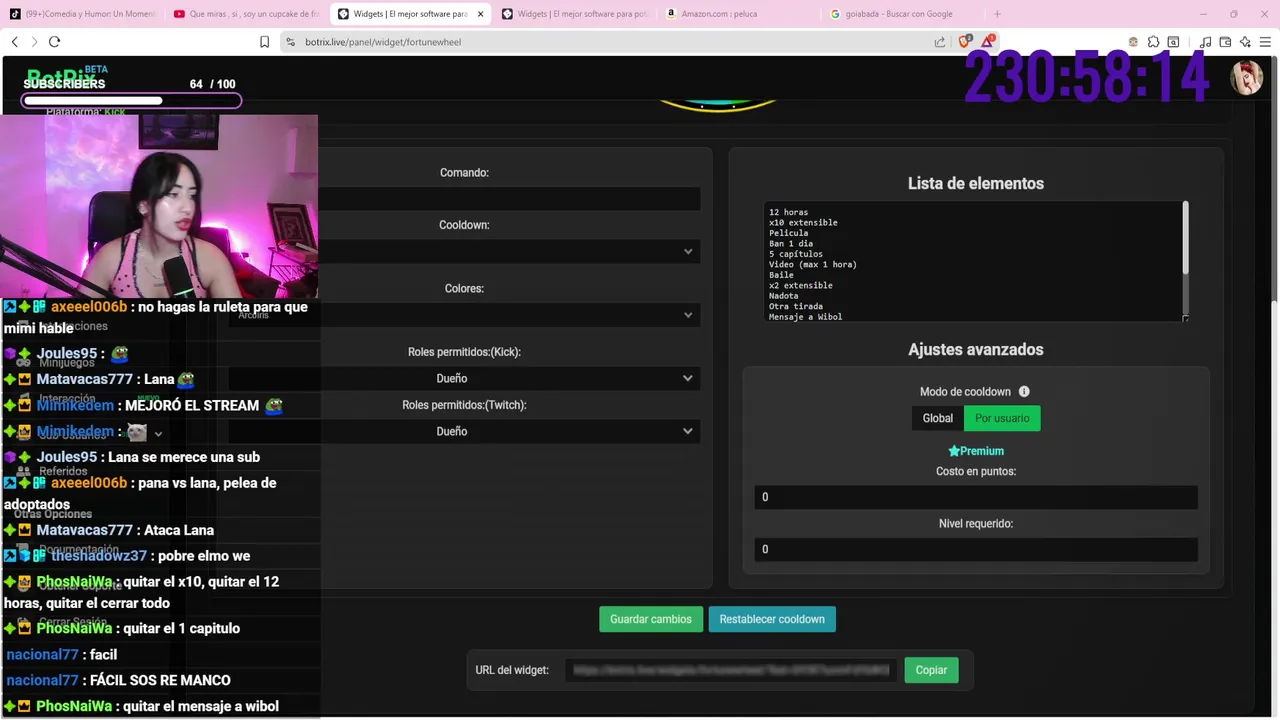Open the Leo AI sparkle icon
Screen dimensions: 1280x720
1245,42
